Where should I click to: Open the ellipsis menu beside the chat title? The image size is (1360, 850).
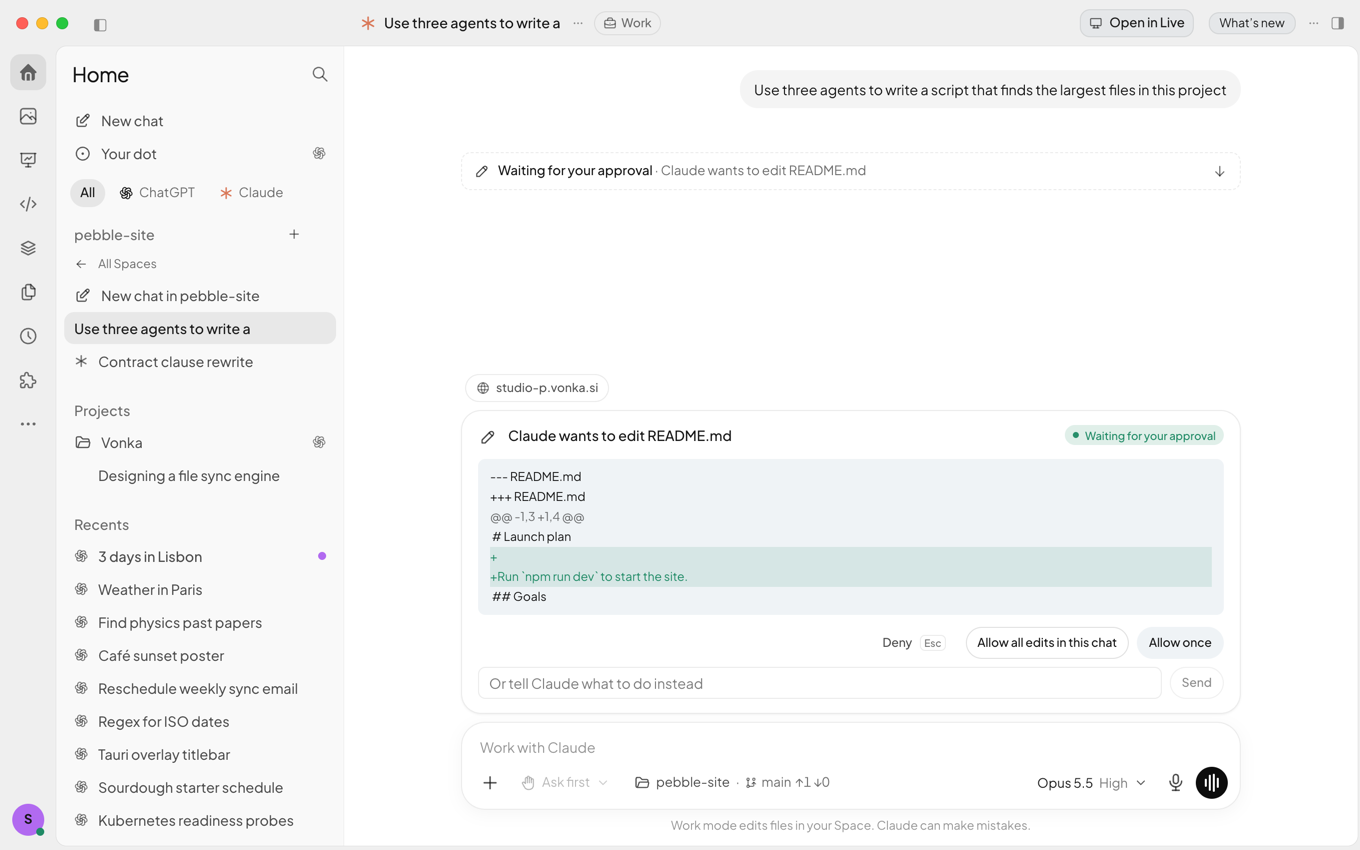(x=578, y=23)
